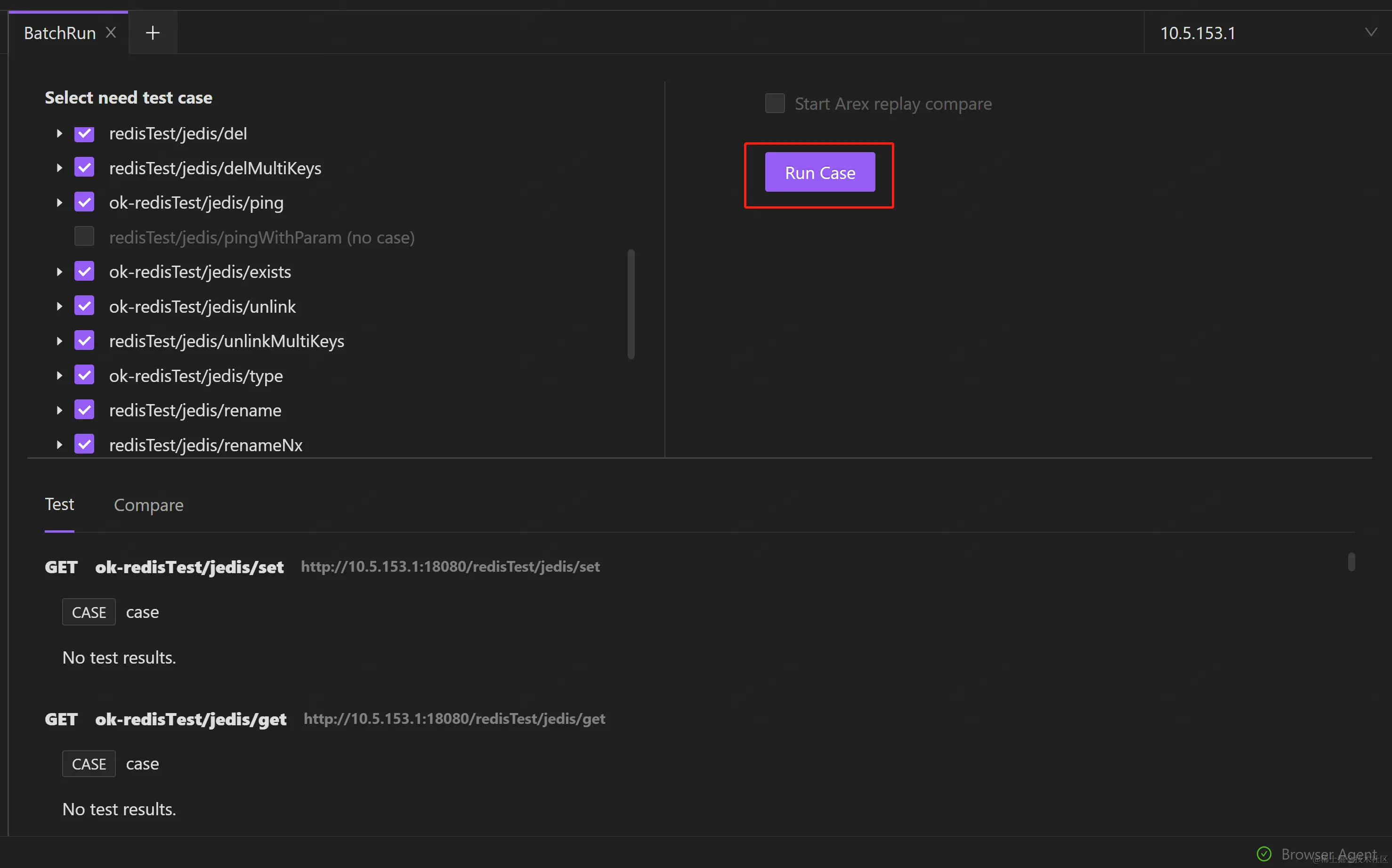Image resolution: width=1392 pixels, height=868 pixels.
Task: Toggle redisTest/jedis/delMultiKeys checkbox
Action: (84, 168)
